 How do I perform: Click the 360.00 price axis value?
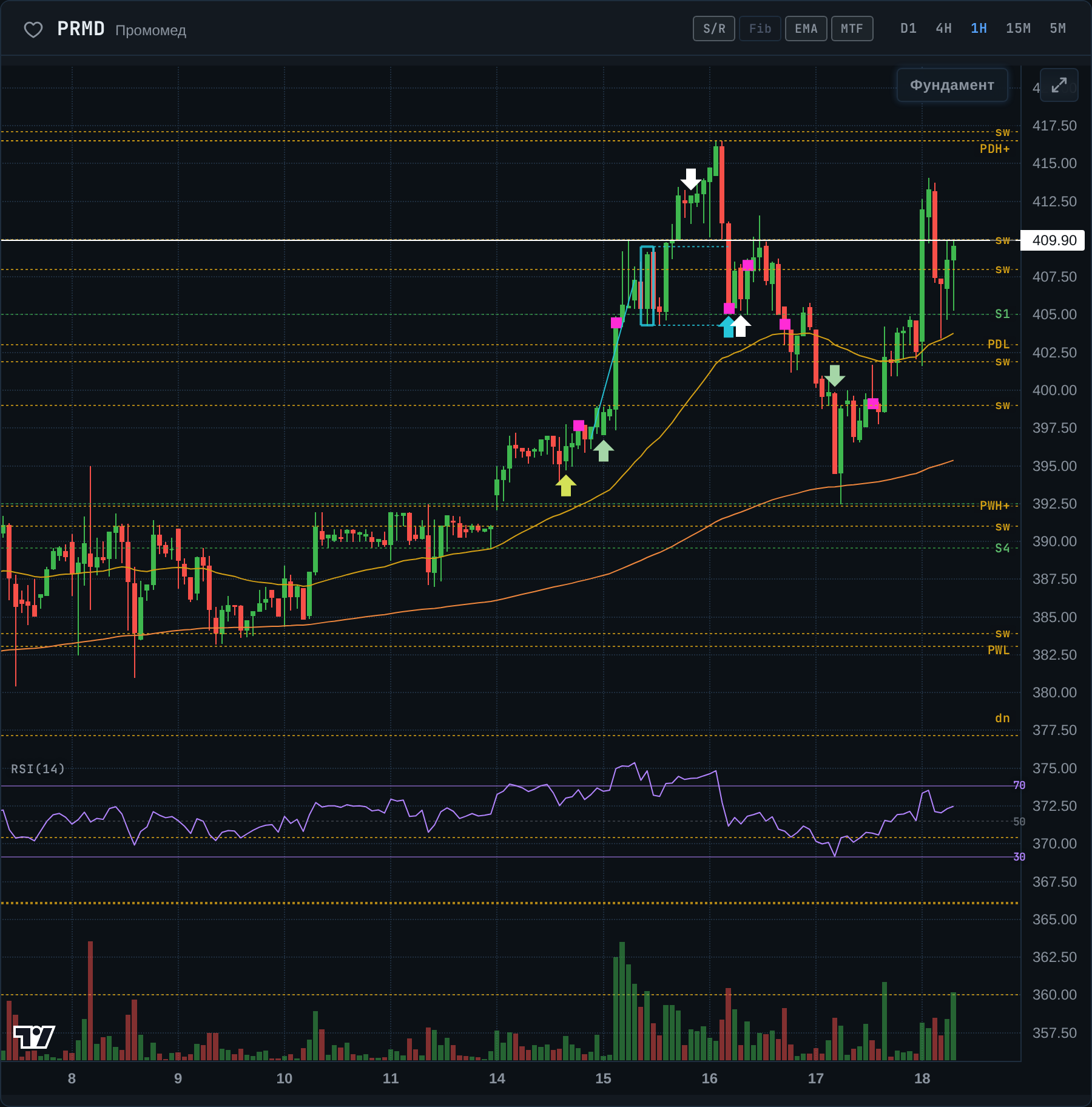(x=1054, y=995)
